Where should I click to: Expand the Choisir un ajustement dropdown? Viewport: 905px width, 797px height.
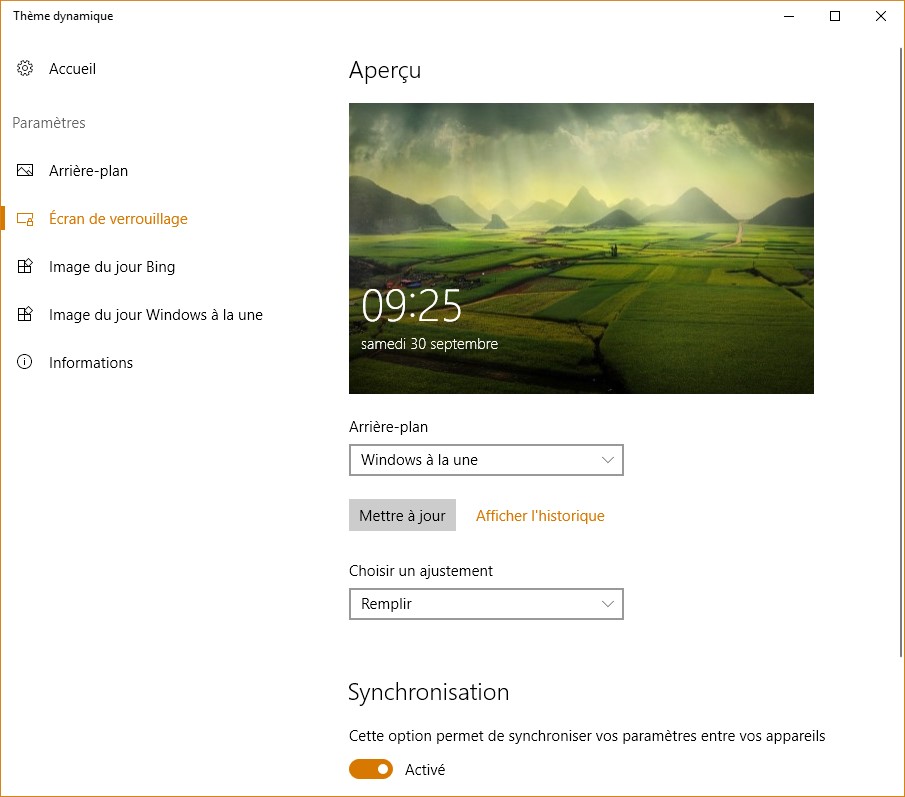[485, 604]
